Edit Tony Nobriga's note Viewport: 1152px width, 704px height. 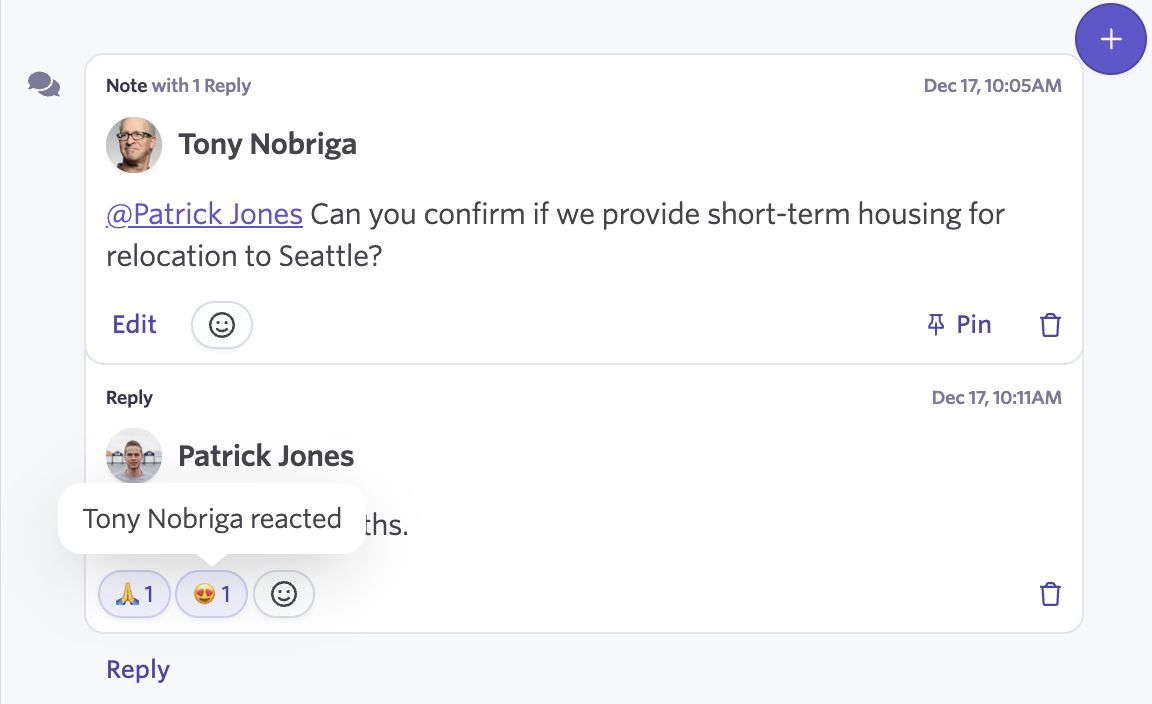point(134,324)
